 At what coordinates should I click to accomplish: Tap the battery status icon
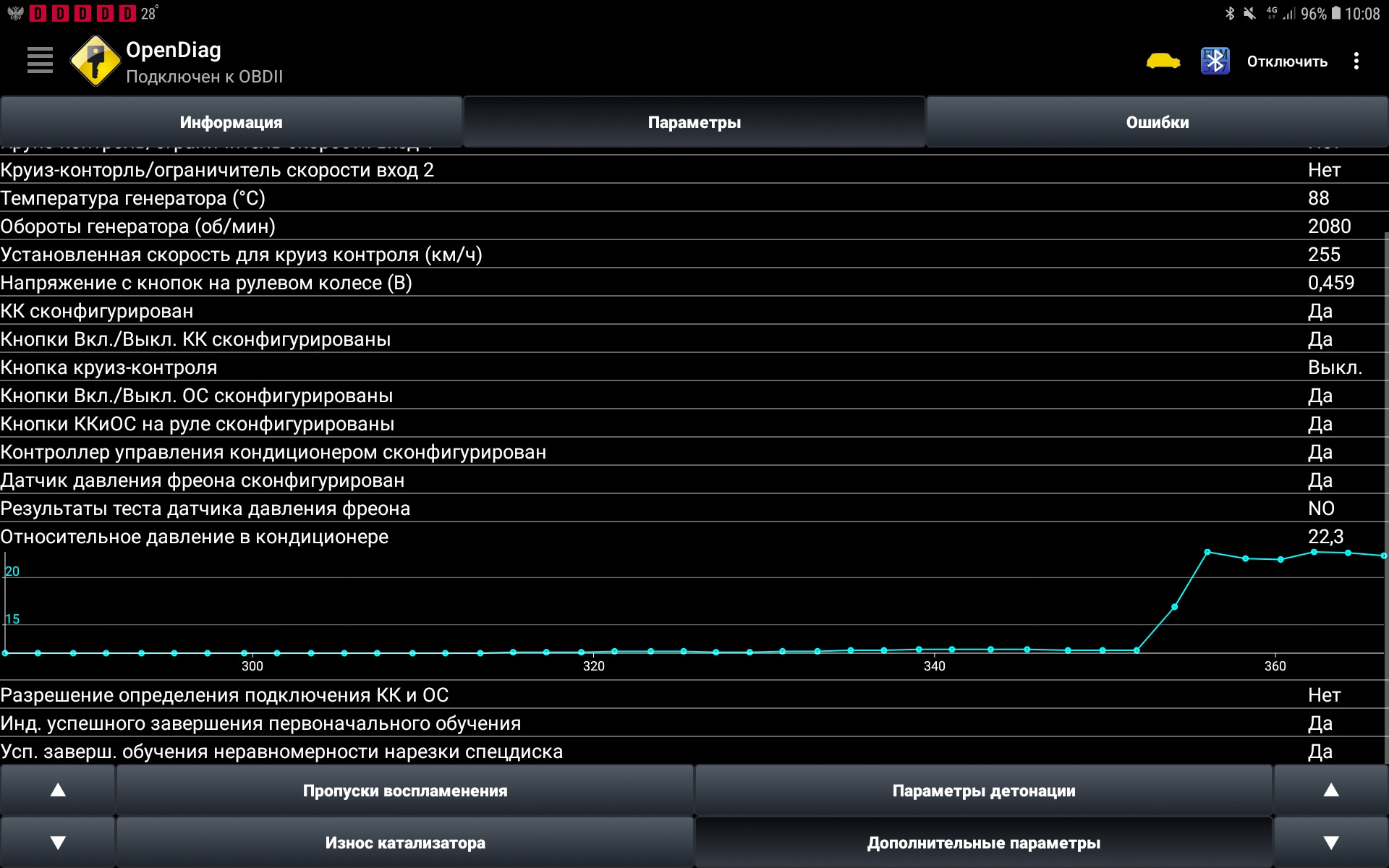1335,13
